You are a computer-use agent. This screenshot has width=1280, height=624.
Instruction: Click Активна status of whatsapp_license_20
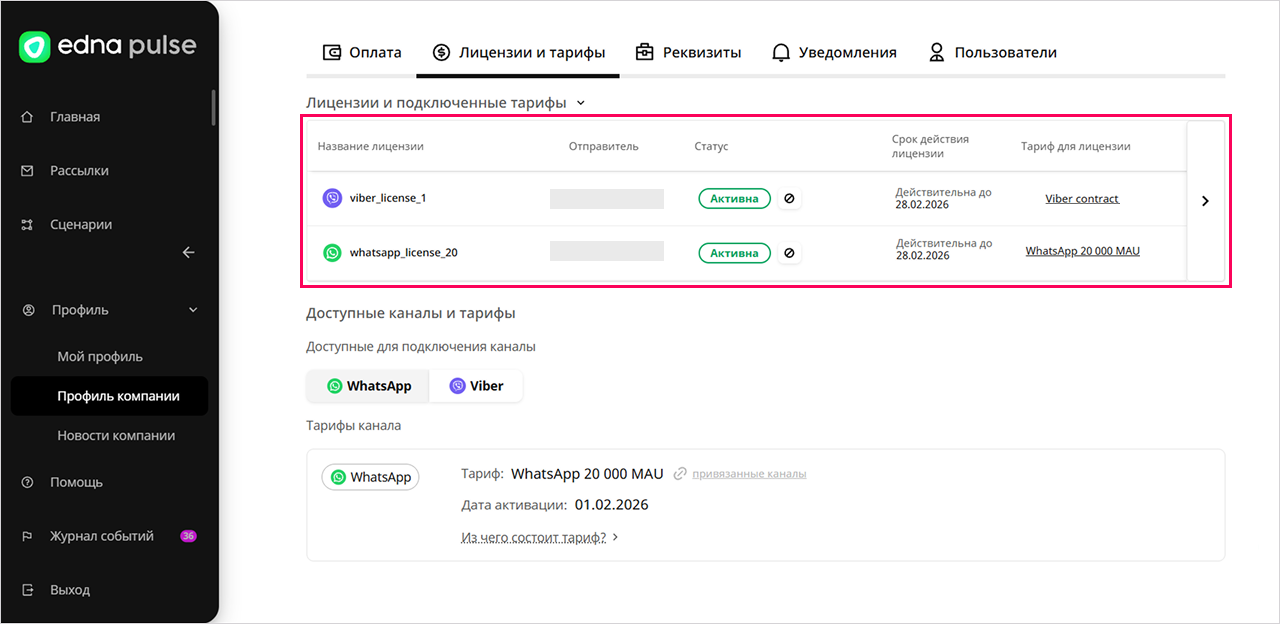click(x=735, y=253)
